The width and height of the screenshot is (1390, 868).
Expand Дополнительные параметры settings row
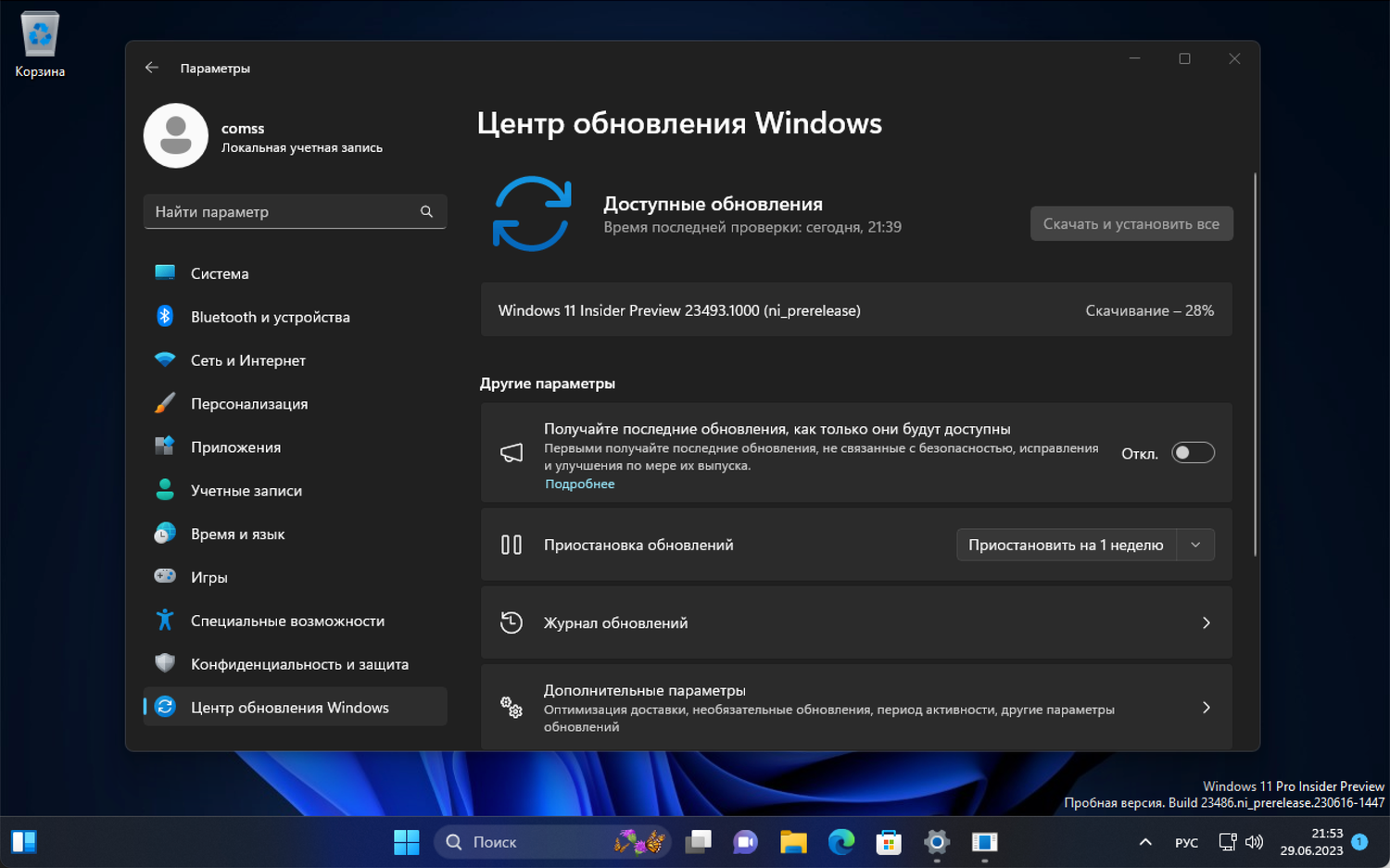pos(1207,707)
